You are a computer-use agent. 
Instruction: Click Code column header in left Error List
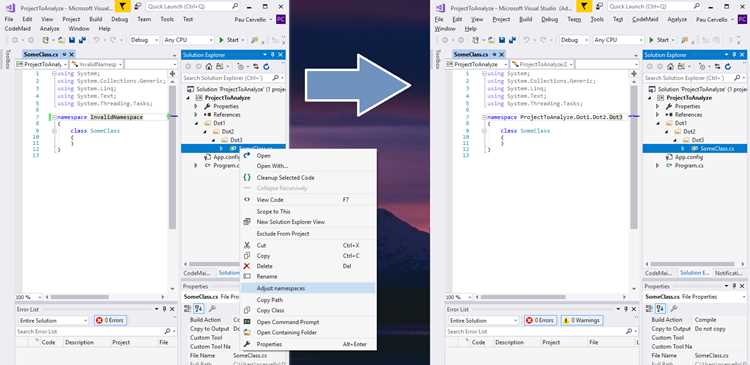pyautogui.click(x=48, y=343)
